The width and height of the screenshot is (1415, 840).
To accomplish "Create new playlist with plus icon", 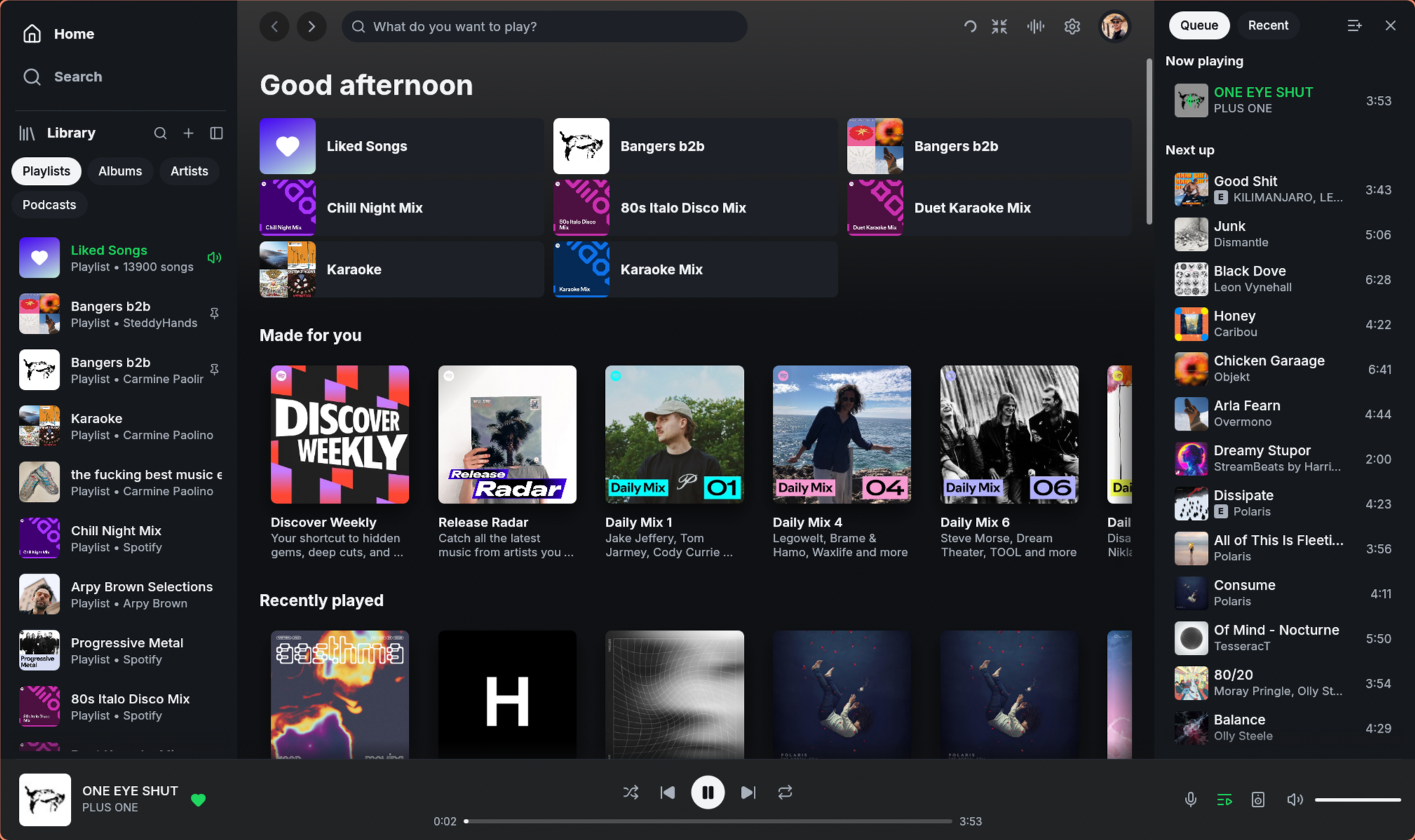I will pyautogui.click(x=189, y=133).
